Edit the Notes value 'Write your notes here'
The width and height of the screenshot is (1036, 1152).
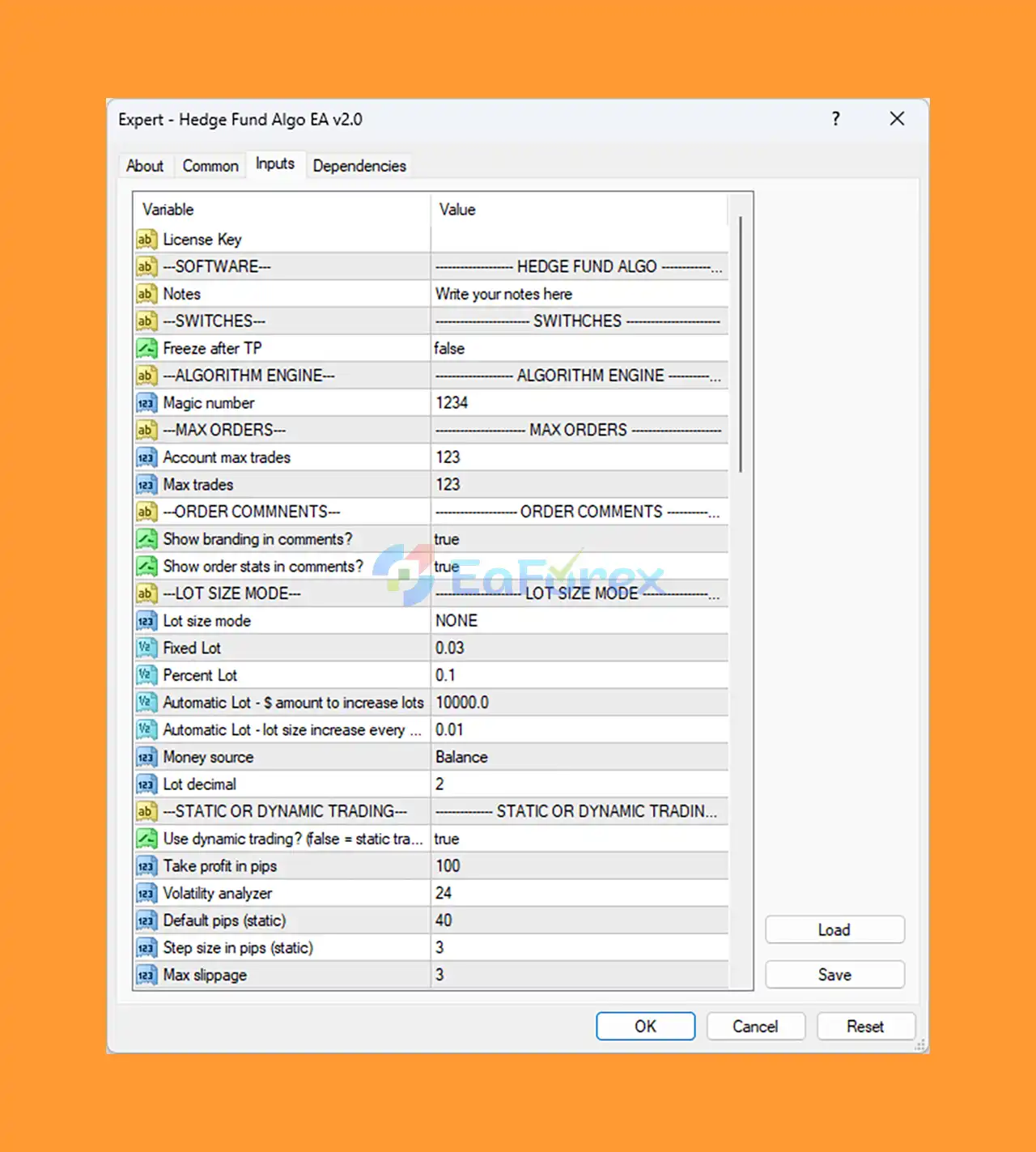click(x=580, y=294)
